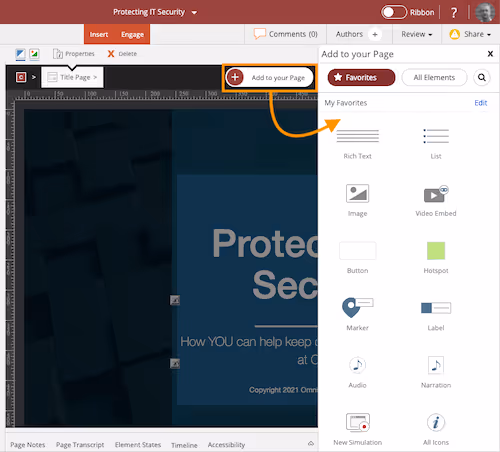Viewport: 500px width, 452px height.
Task: Select the lower image placeholder on slide
Action: pyautogui.click(x=175, y=363)
